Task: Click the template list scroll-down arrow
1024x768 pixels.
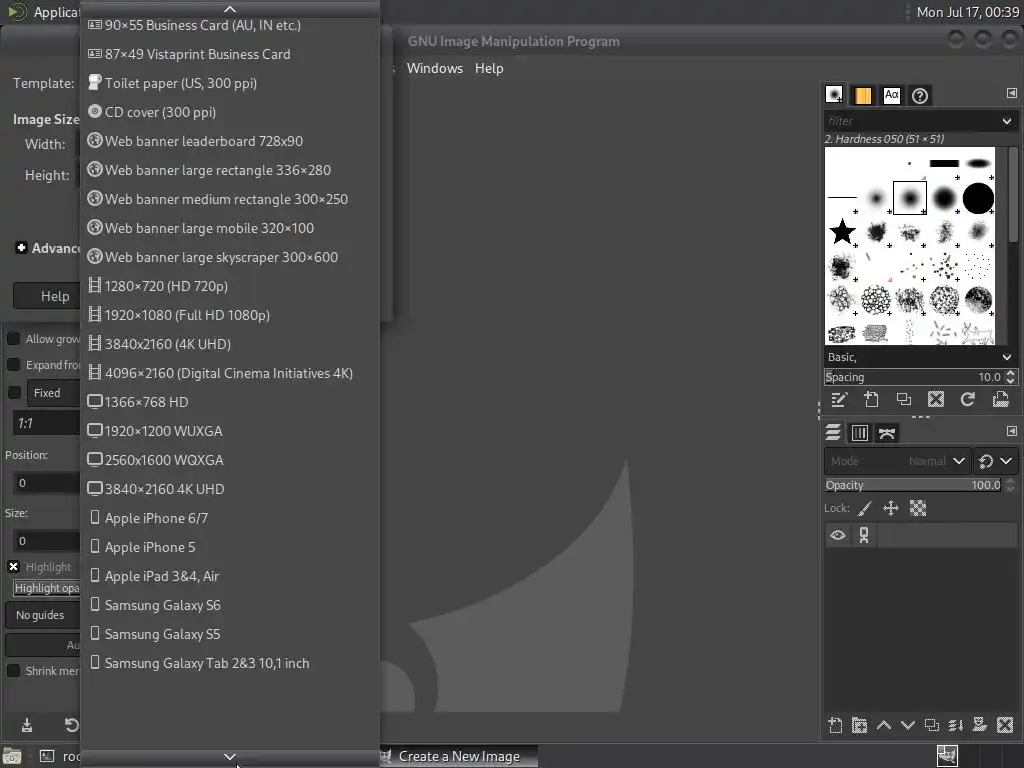Action: click(x=229, y=757)
